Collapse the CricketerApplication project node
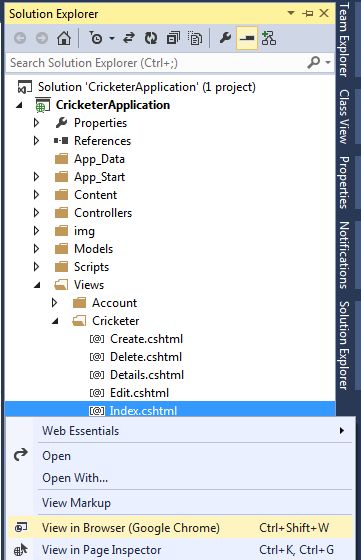This screenshot has width=361, height=560. point(19,105)
